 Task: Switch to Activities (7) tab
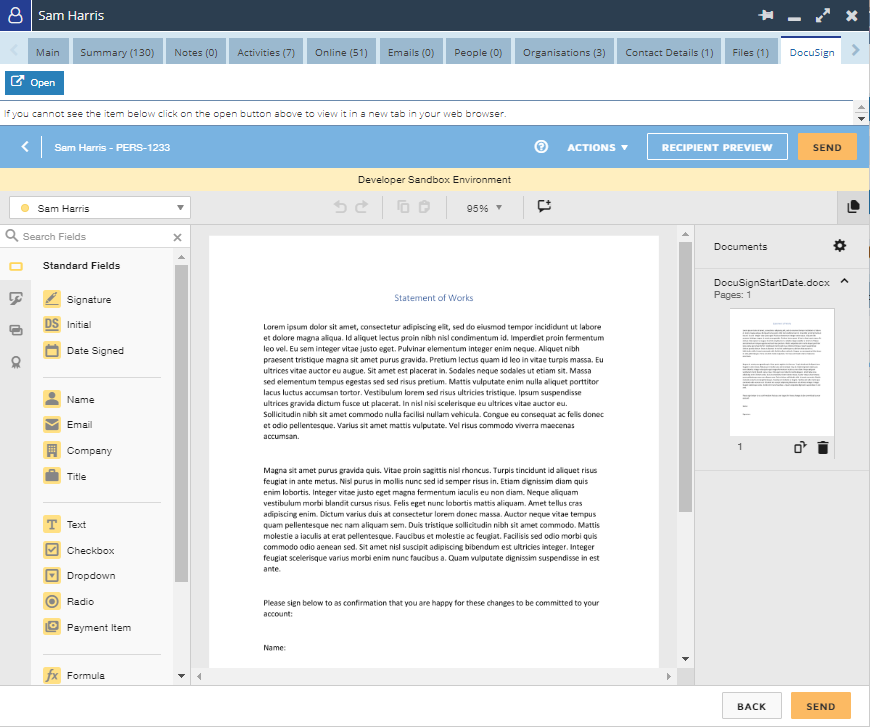point(266,52)
